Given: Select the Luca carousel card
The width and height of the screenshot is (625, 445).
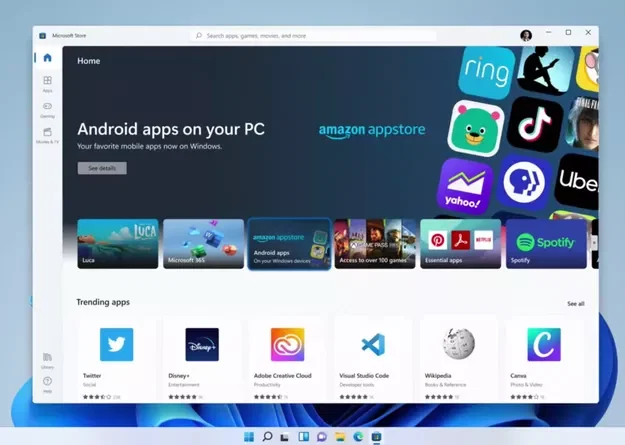Looking at the screenshot, I should tap(118, 244).
